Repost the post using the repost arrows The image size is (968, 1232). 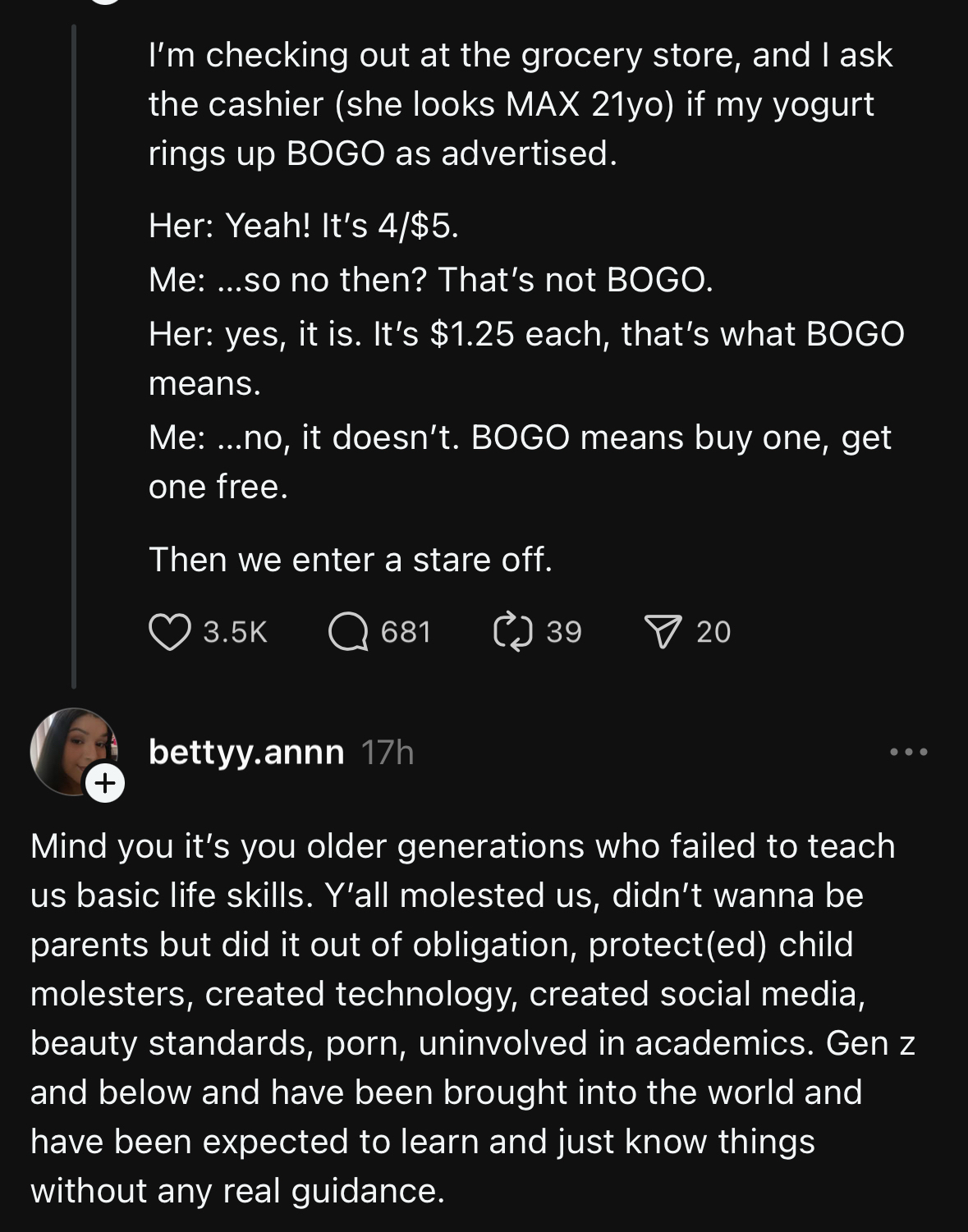(x=513, y=632)
